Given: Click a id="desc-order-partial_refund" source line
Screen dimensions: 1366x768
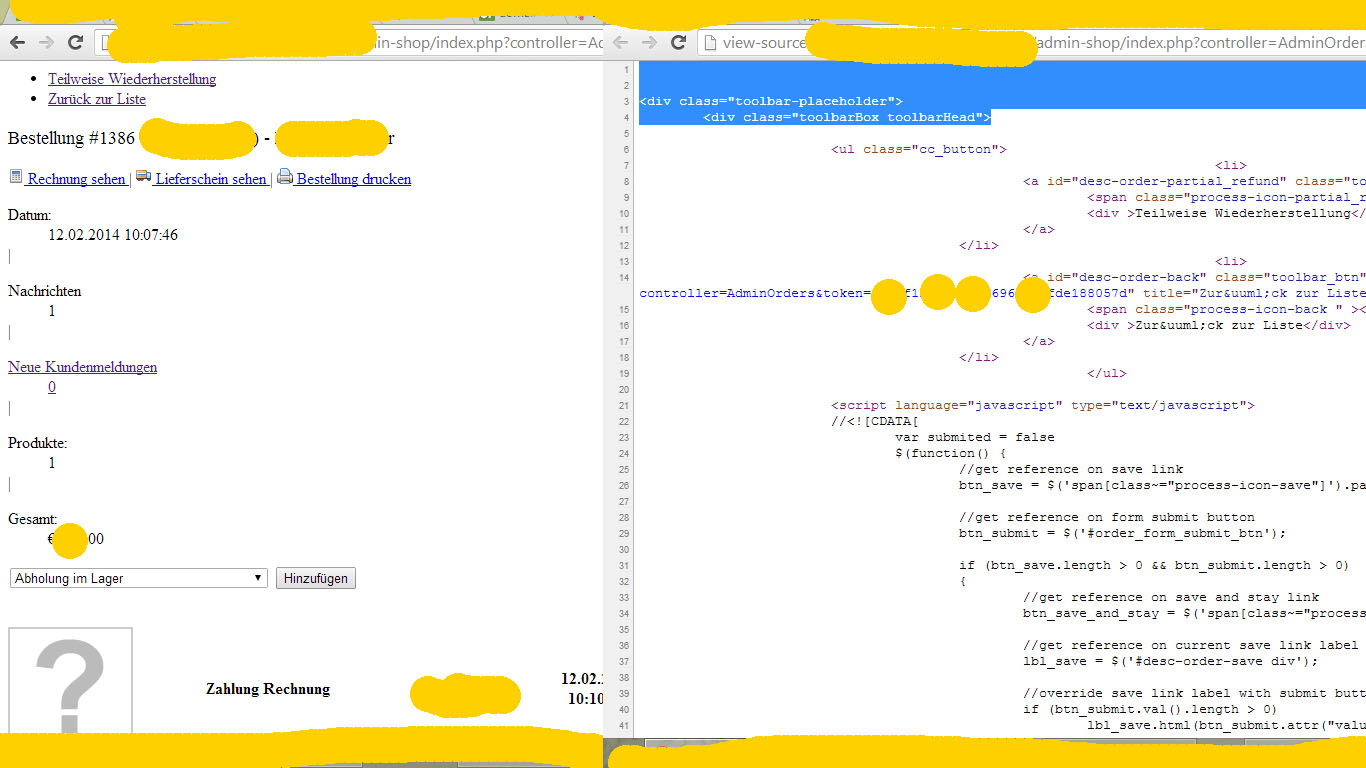Looking at the screenshot, I should (x=1195, y=181).
